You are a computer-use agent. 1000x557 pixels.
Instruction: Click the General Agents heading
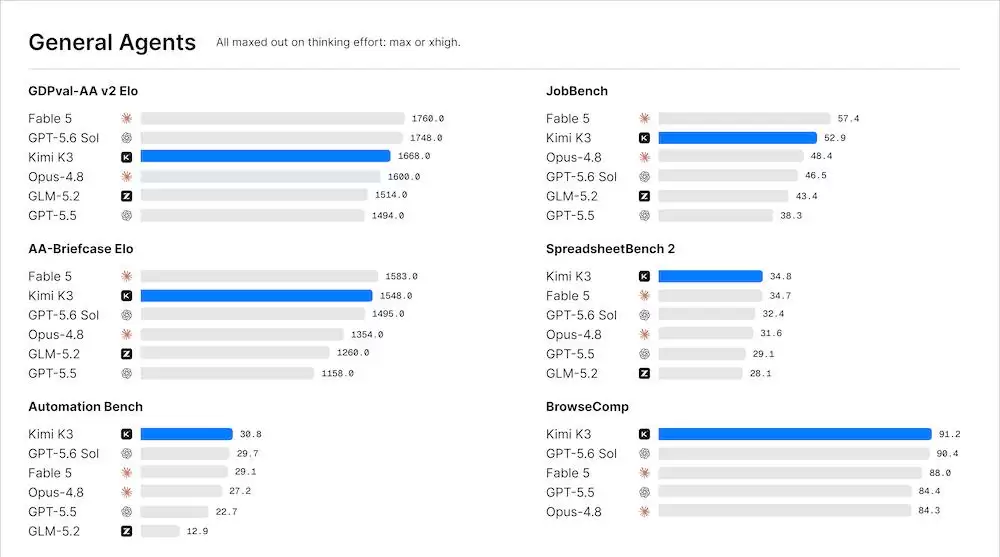[112, 42]
